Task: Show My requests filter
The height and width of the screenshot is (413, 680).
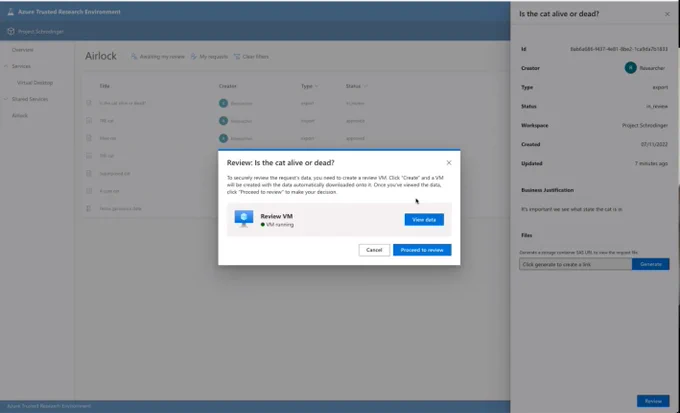Action: click(x=213, y=57)
